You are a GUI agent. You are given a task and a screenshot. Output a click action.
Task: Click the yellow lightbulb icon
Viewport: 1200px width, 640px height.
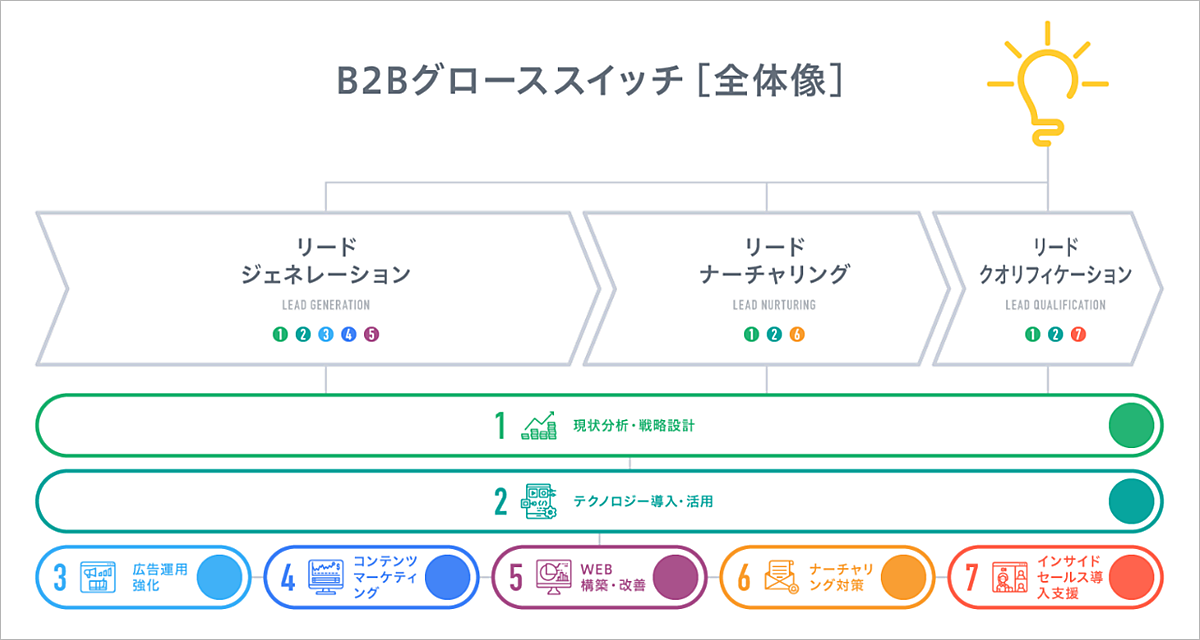[x=1047, y=92]
